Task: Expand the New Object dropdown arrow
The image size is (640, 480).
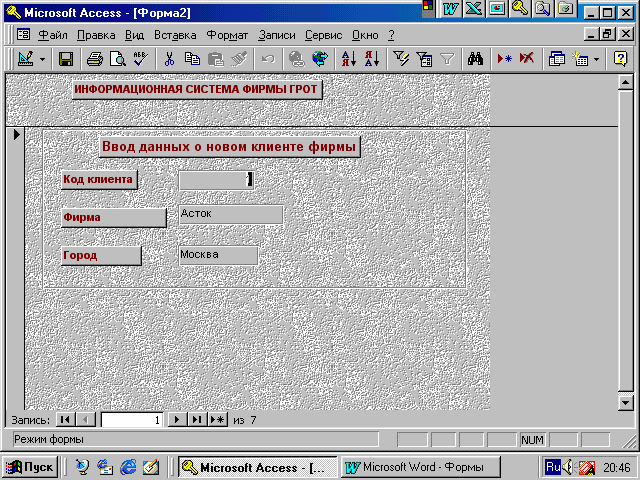Action: pos(596,60)
